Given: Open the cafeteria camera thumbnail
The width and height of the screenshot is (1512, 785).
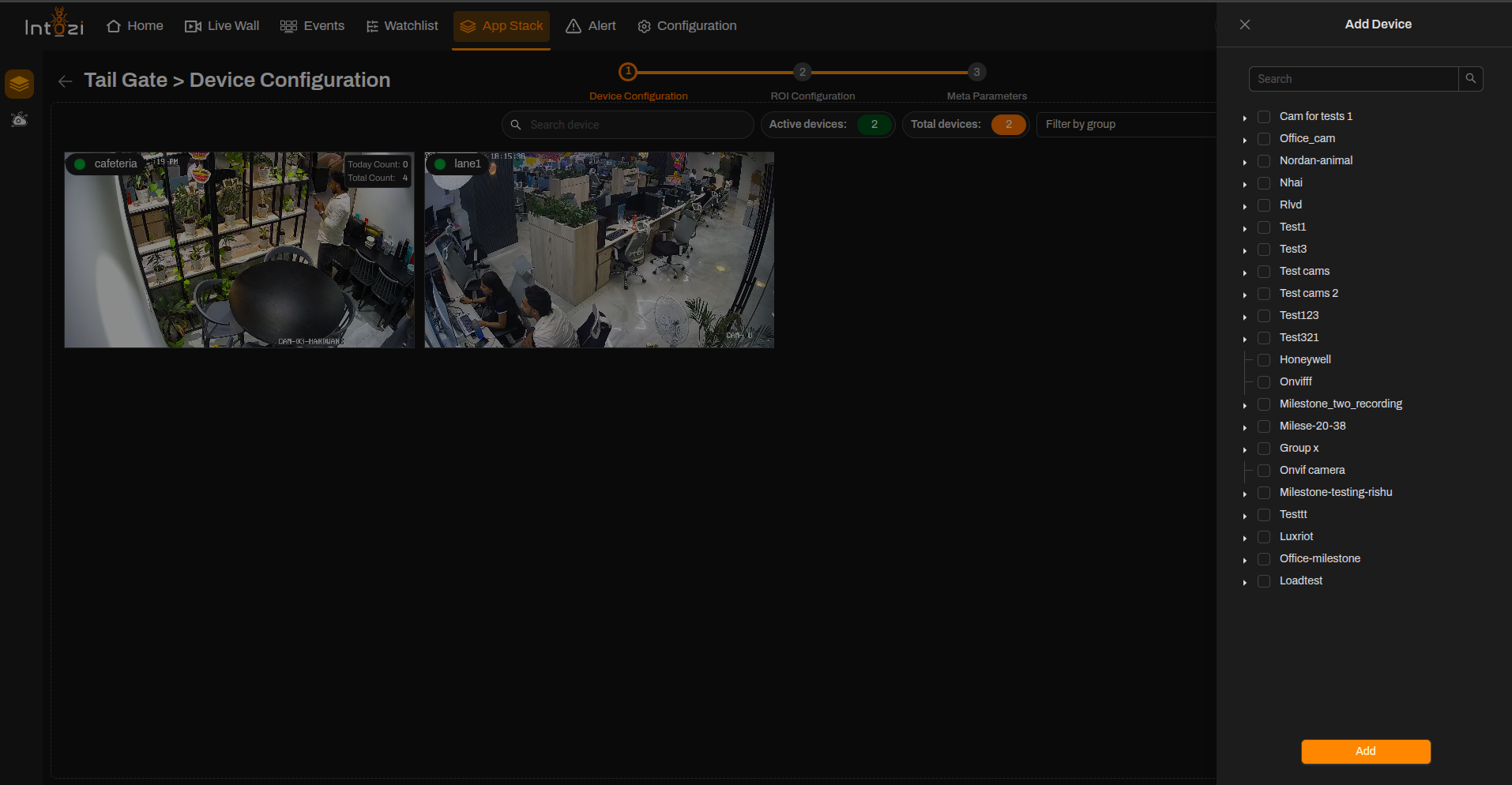Looking at the screenshot, I should pos(239,250).
